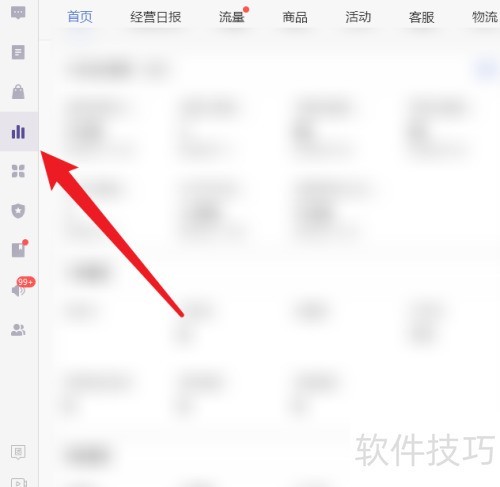Open the shield star icon
This screenshot has width=500, height=487.
(x=18, y=211)
